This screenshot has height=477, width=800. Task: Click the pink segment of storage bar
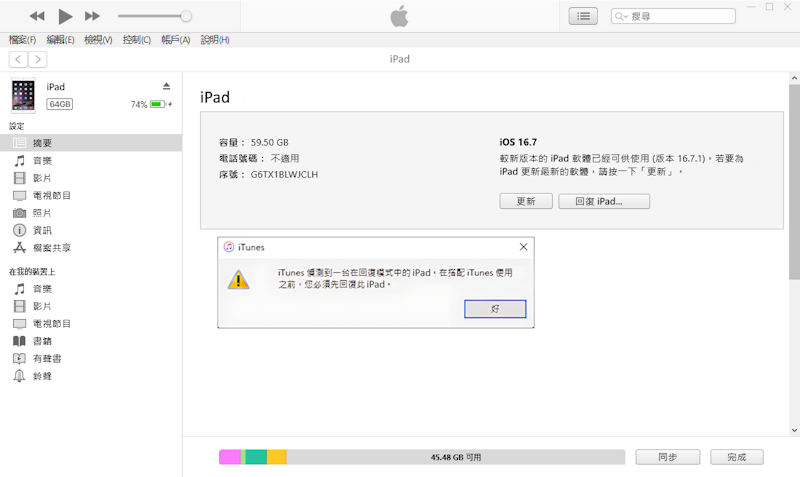click(230, 457)
